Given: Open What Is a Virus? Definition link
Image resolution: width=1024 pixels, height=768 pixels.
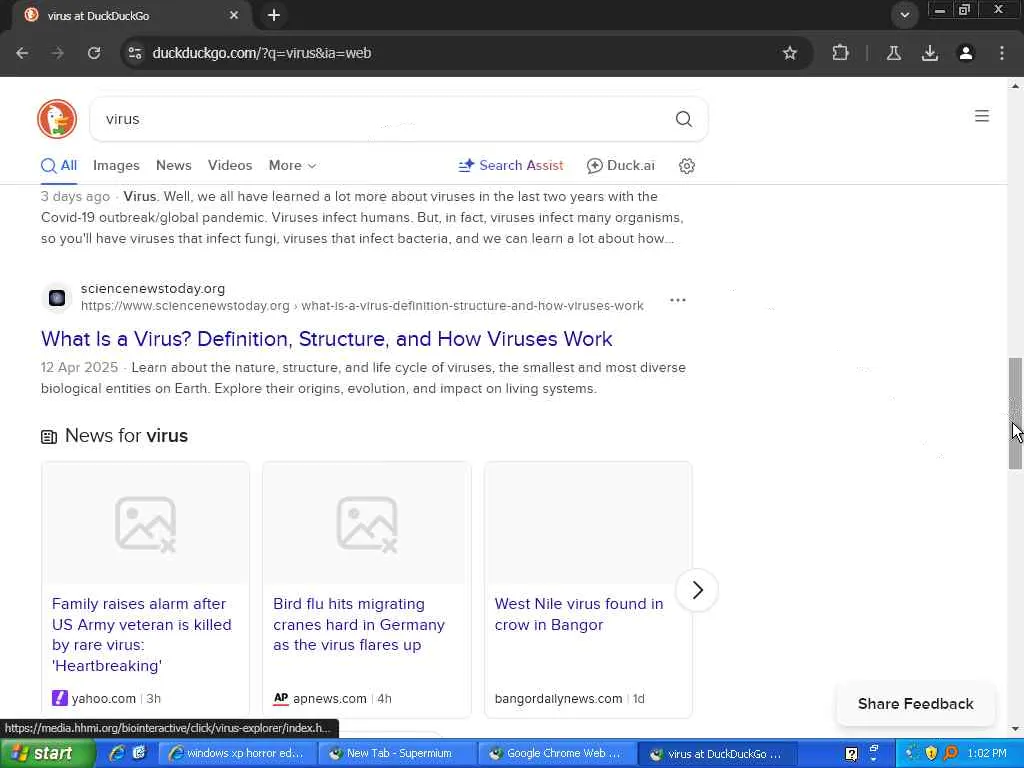Looking at the screenshot, I should [x=327, y=339].
